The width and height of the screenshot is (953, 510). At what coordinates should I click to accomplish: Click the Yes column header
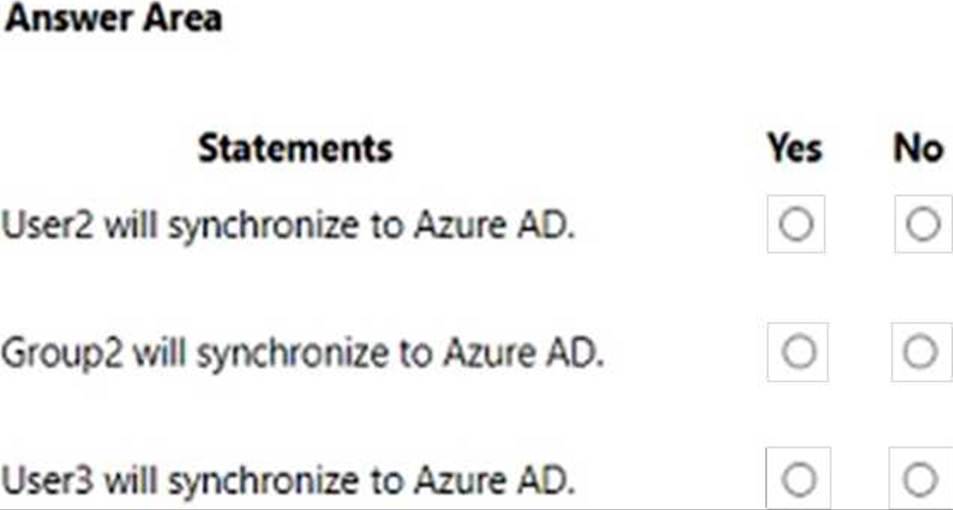click(794, 148)
